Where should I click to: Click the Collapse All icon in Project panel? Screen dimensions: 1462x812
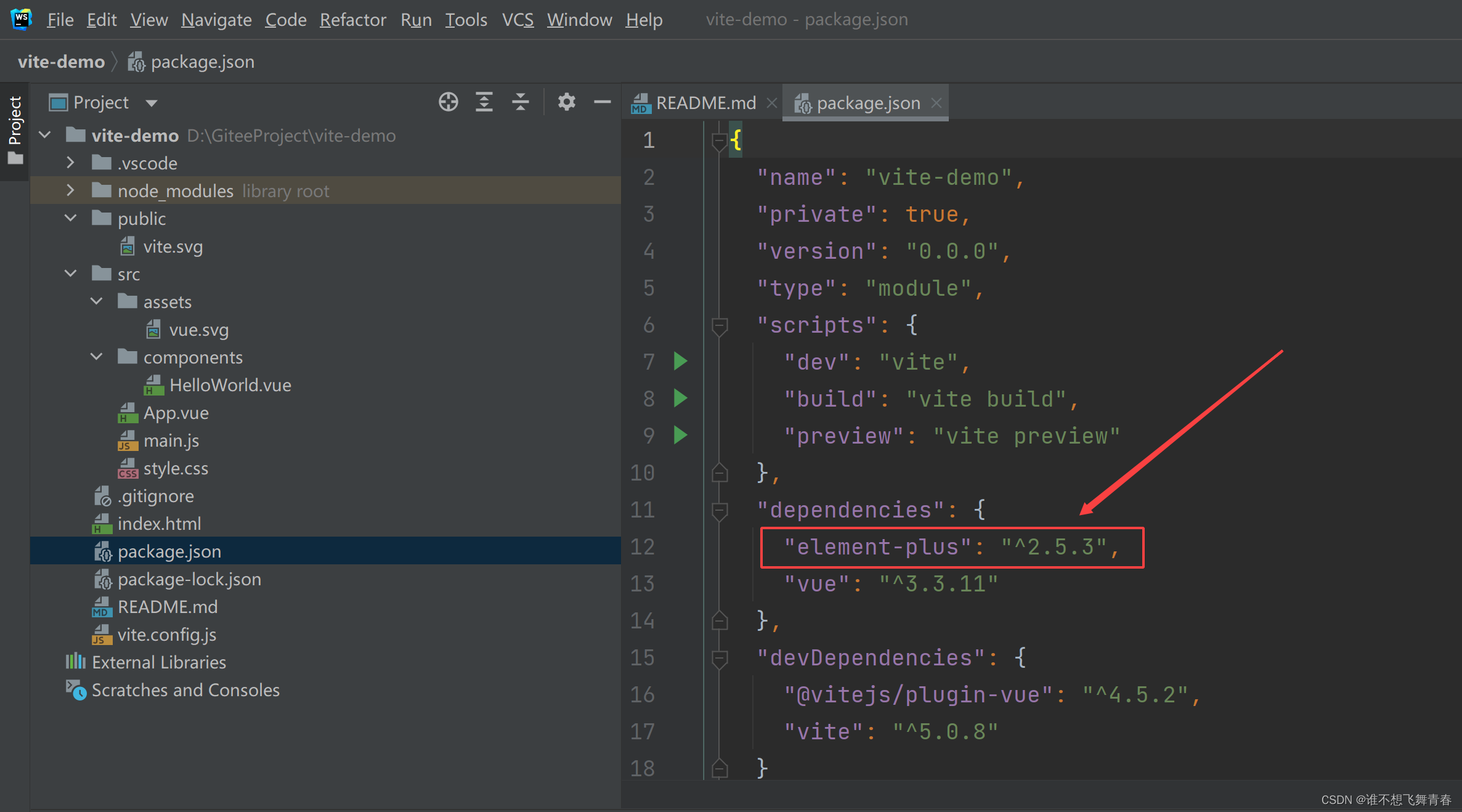point(521,102)
